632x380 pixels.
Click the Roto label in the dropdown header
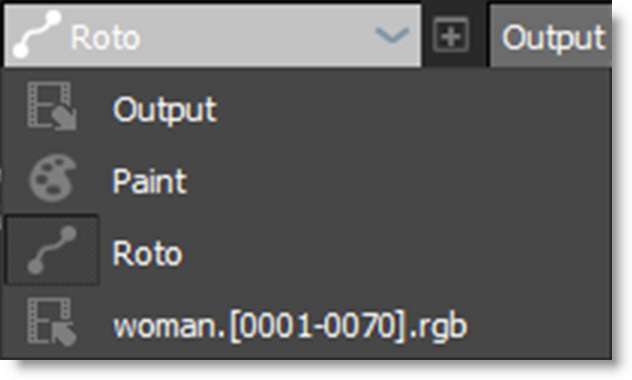tap(106, 38)
